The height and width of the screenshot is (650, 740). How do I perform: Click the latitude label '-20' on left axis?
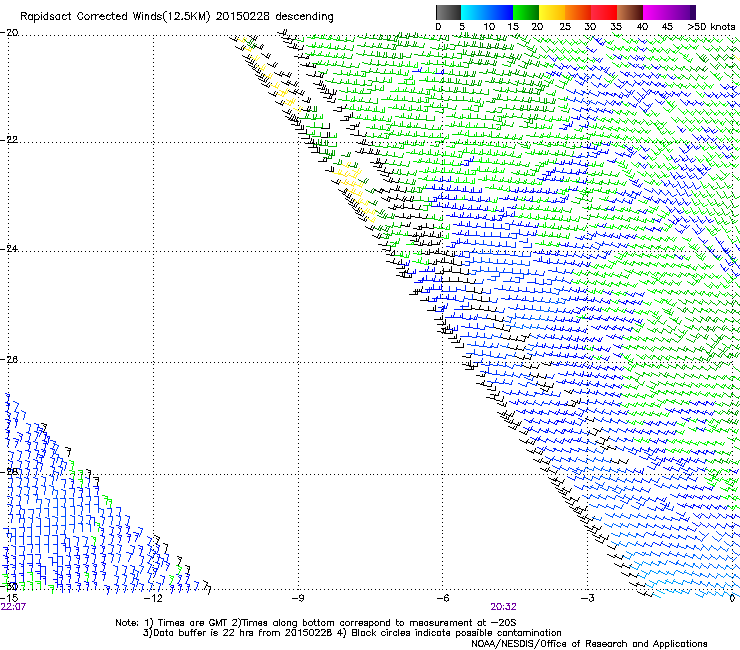tap(9, 32)
